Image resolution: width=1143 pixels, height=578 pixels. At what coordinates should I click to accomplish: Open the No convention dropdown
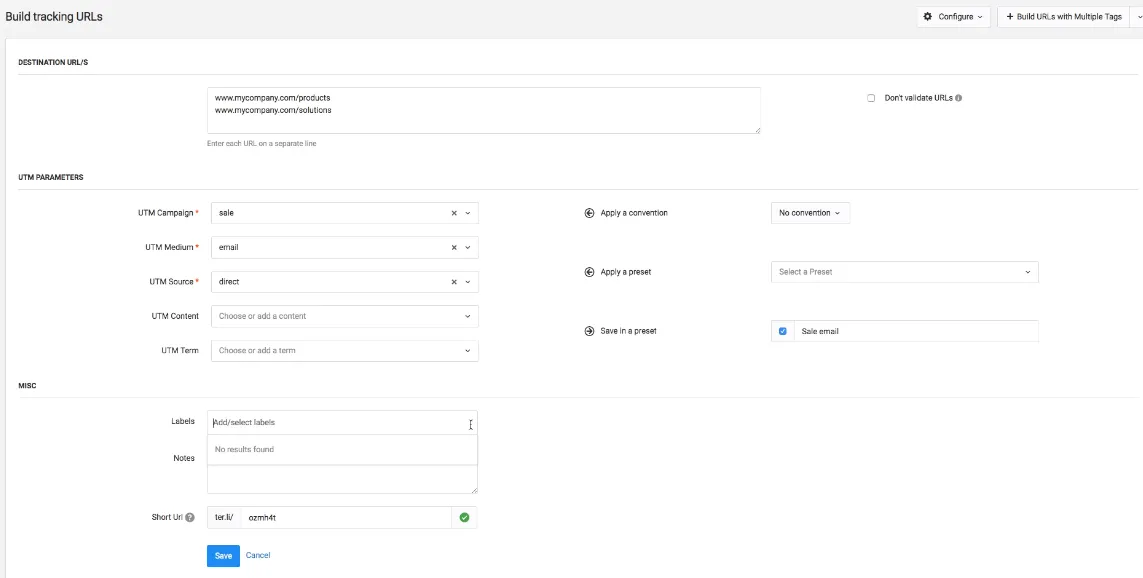click(x=808, y=212)
